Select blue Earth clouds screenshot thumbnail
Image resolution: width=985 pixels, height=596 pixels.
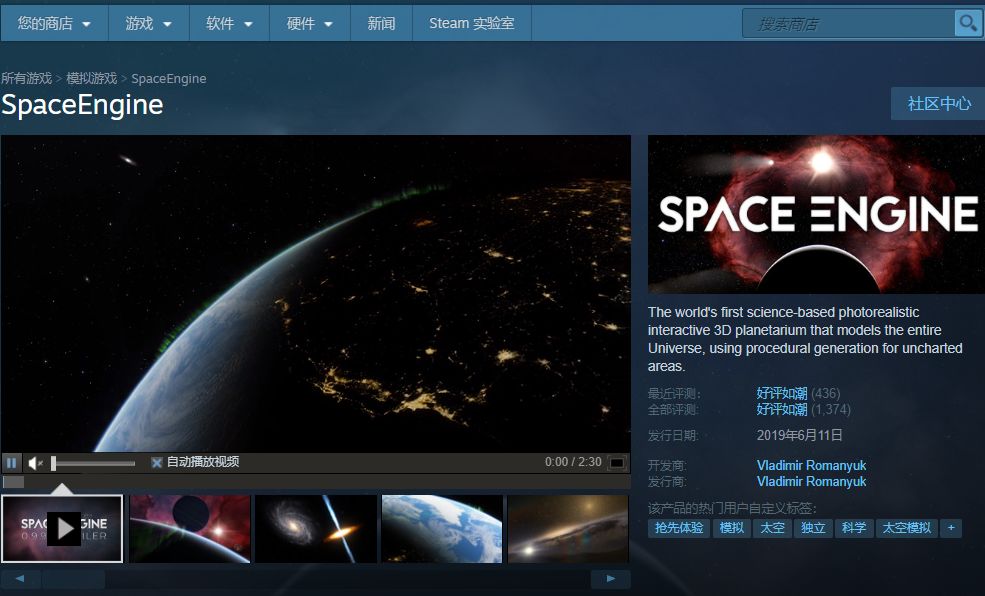tap(442, 528)
